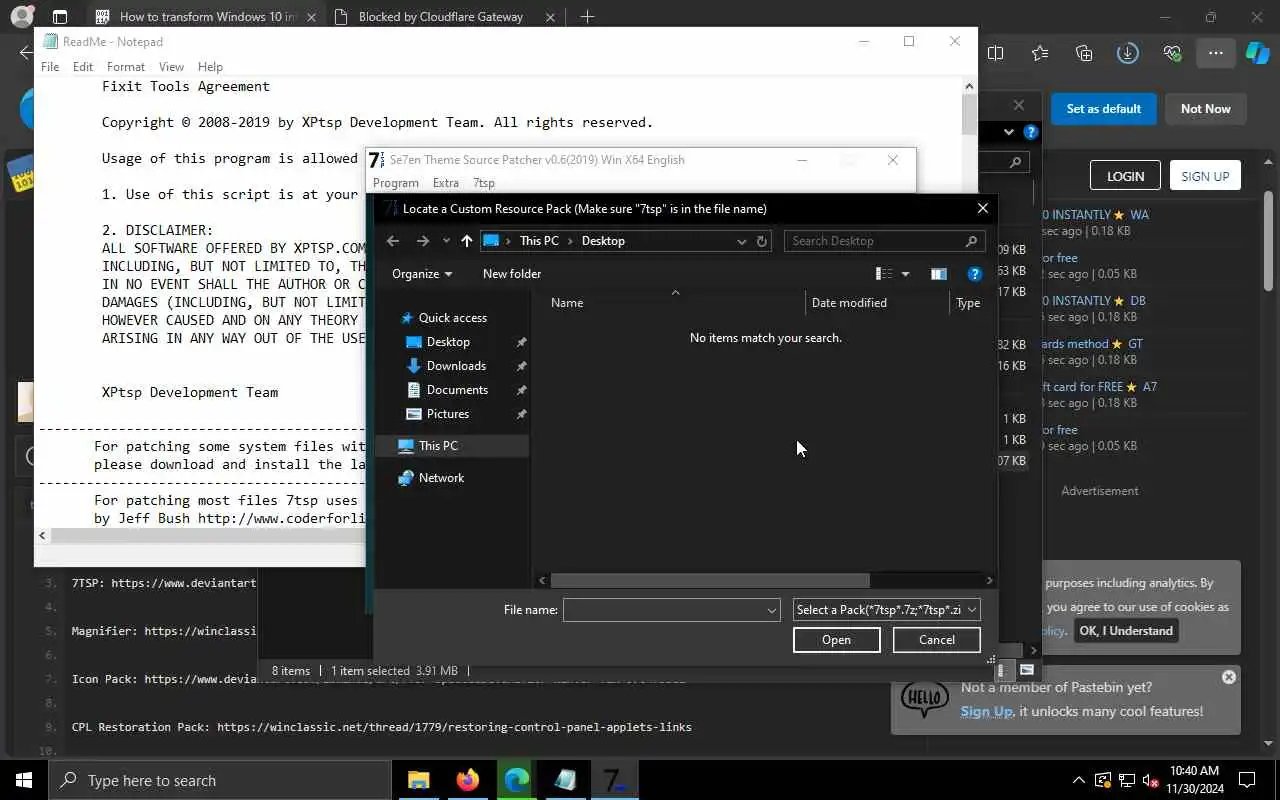
Task: Change the file view layout icon
Action: [x=884, y=274]
